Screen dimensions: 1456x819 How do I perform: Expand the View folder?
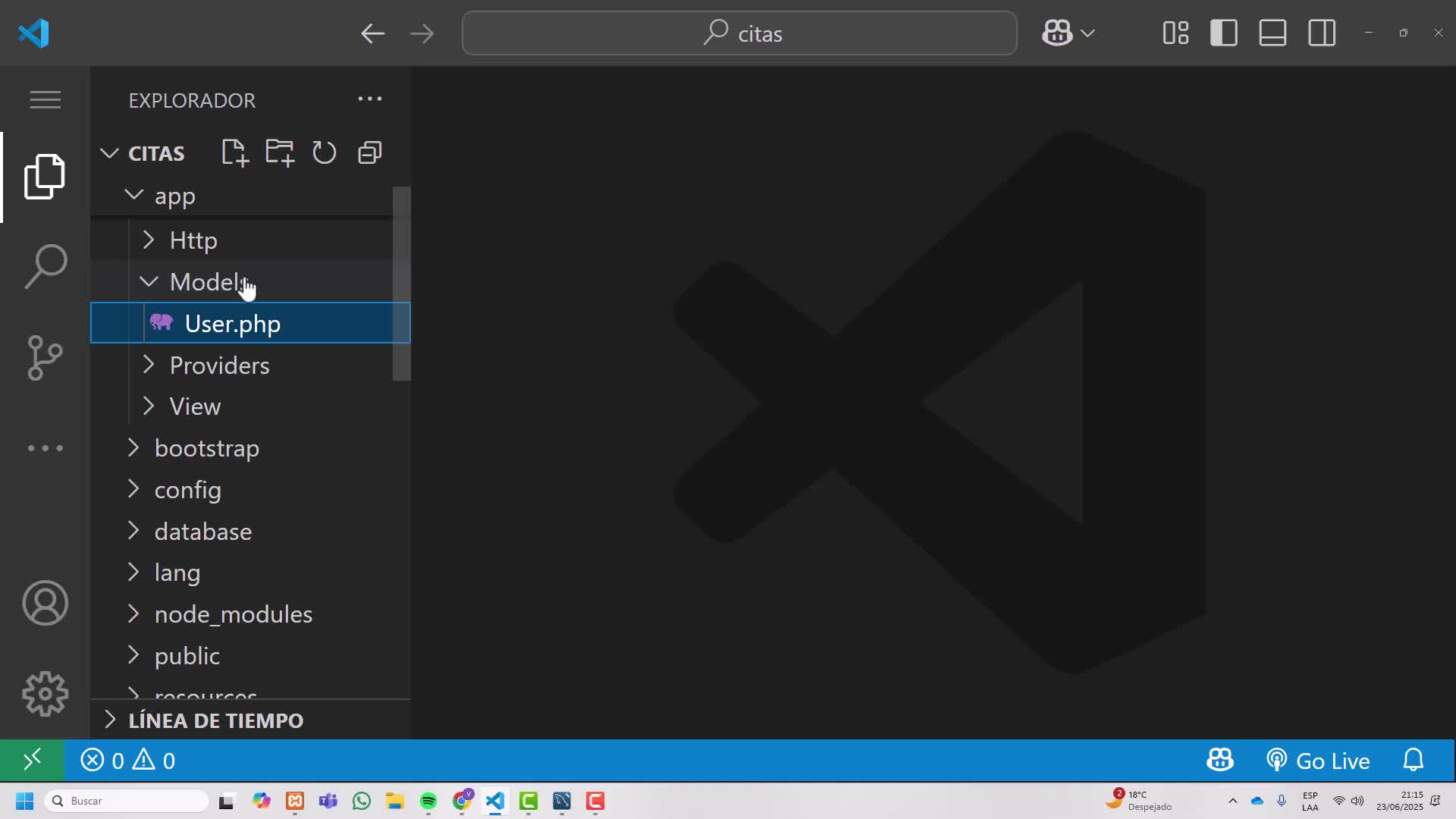tap(241, 406)
